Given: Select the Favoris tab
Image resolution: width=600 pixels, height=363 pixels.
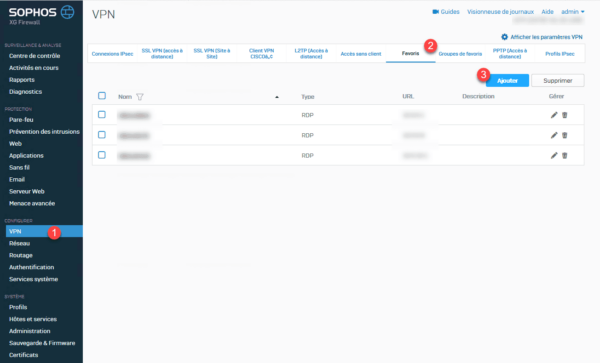Looking at the screenshot, I should pyautogui.click(x=411, y=54).
